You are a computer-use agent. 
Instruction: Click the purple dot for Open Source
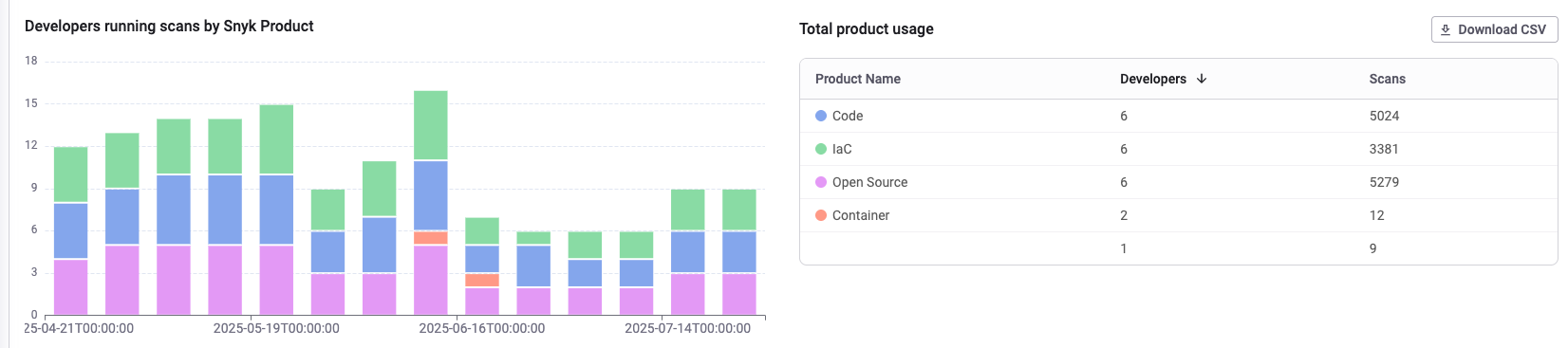(821, 182)
